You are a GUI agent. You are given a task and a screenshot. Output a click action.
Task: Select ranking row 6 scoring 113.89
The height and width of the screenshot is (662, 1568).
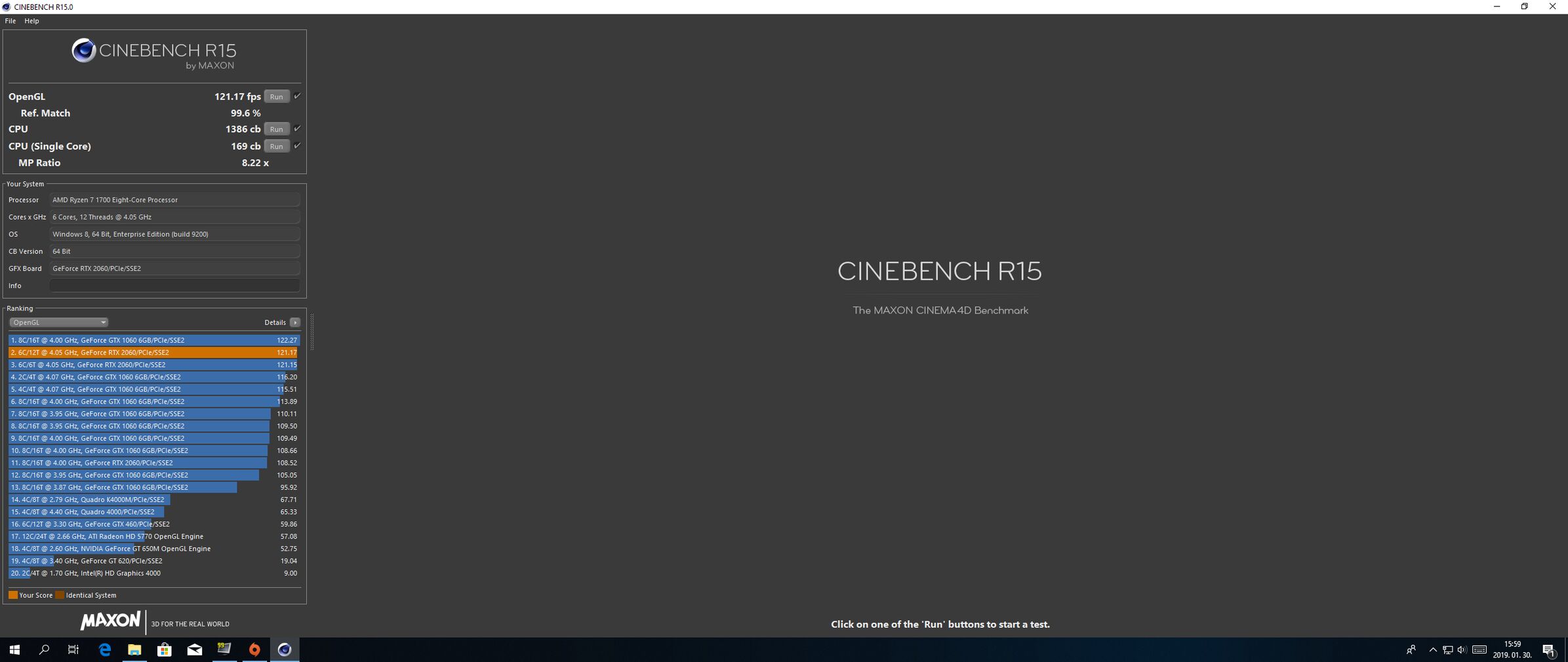pyautogui.click(x=154, y=402)
